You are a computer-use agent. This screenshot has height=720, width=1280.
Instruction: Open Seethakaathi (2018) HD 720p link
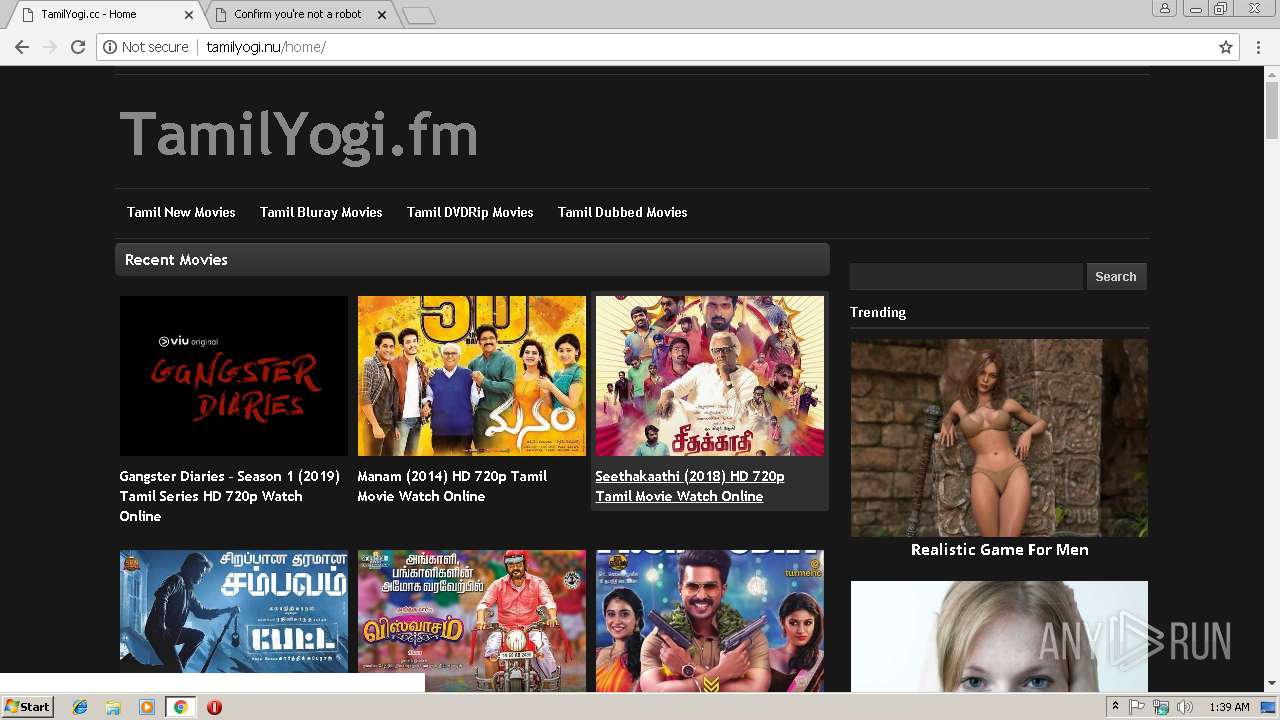pos(690,486)
